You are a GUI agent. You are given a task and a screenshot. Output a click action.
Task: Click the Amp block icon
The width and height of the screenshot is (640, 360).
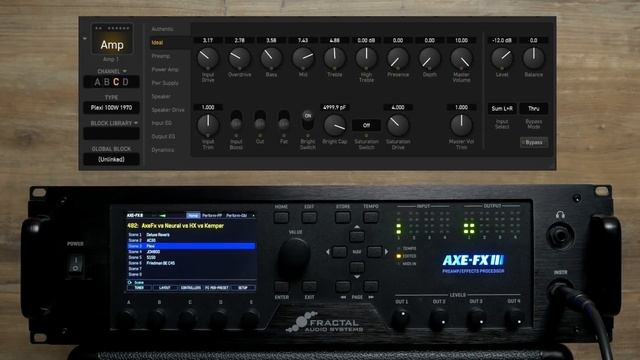pyautogui.click(x=112, y=39)
